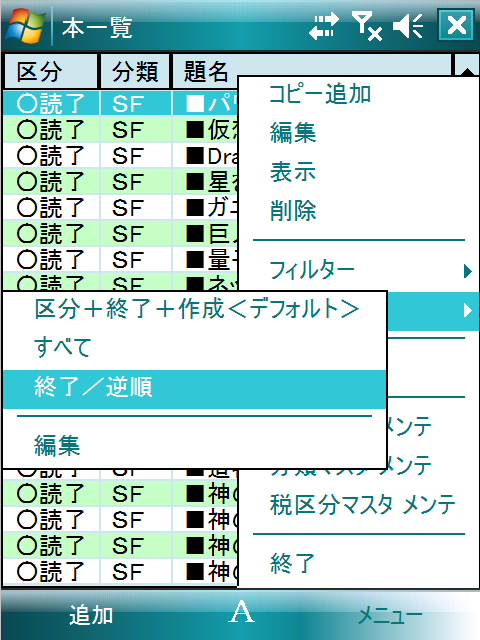Viewport: 480px width, 640px height.
Task: Sort by the 区分 column header
Action: click(51, 71)
